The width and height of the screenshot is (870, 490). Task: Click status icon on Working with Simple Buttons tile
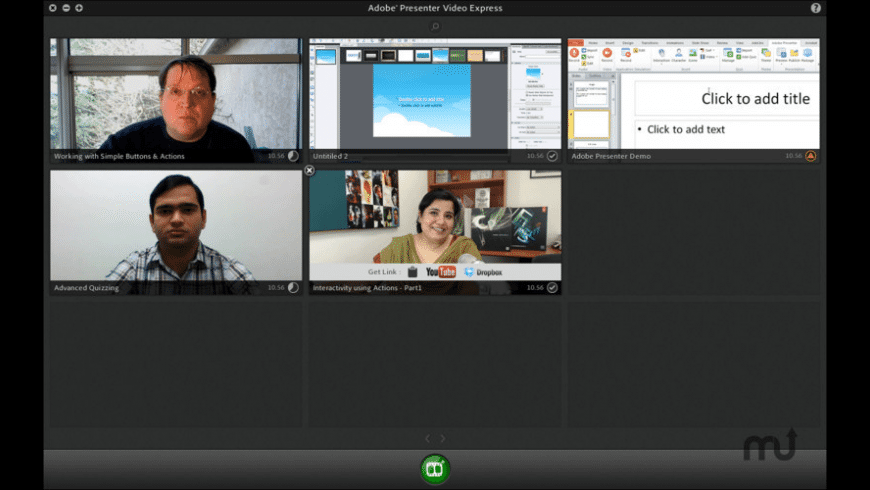(293, 156)
